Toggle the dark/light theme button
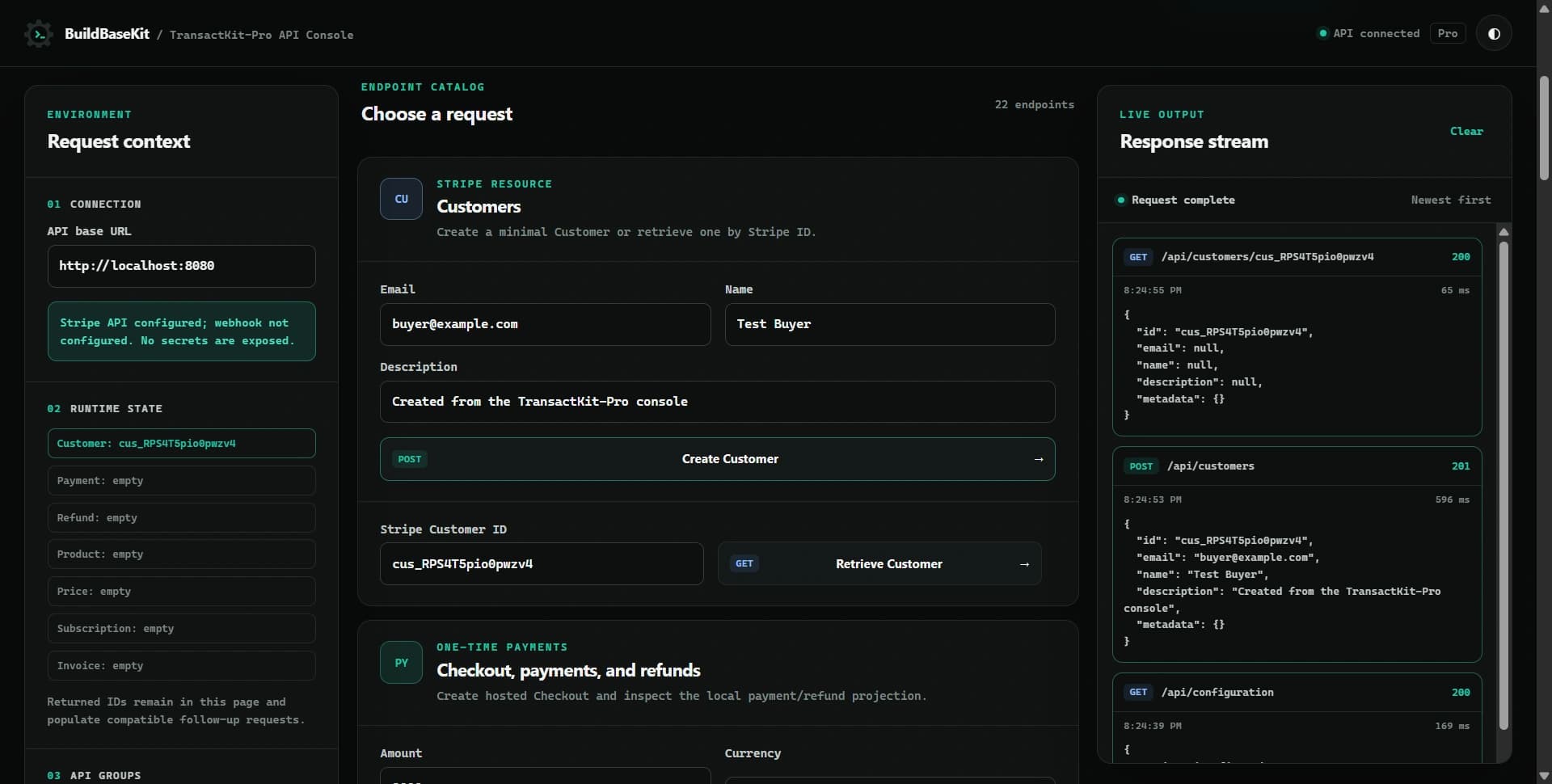 [x=1494, y=34]
